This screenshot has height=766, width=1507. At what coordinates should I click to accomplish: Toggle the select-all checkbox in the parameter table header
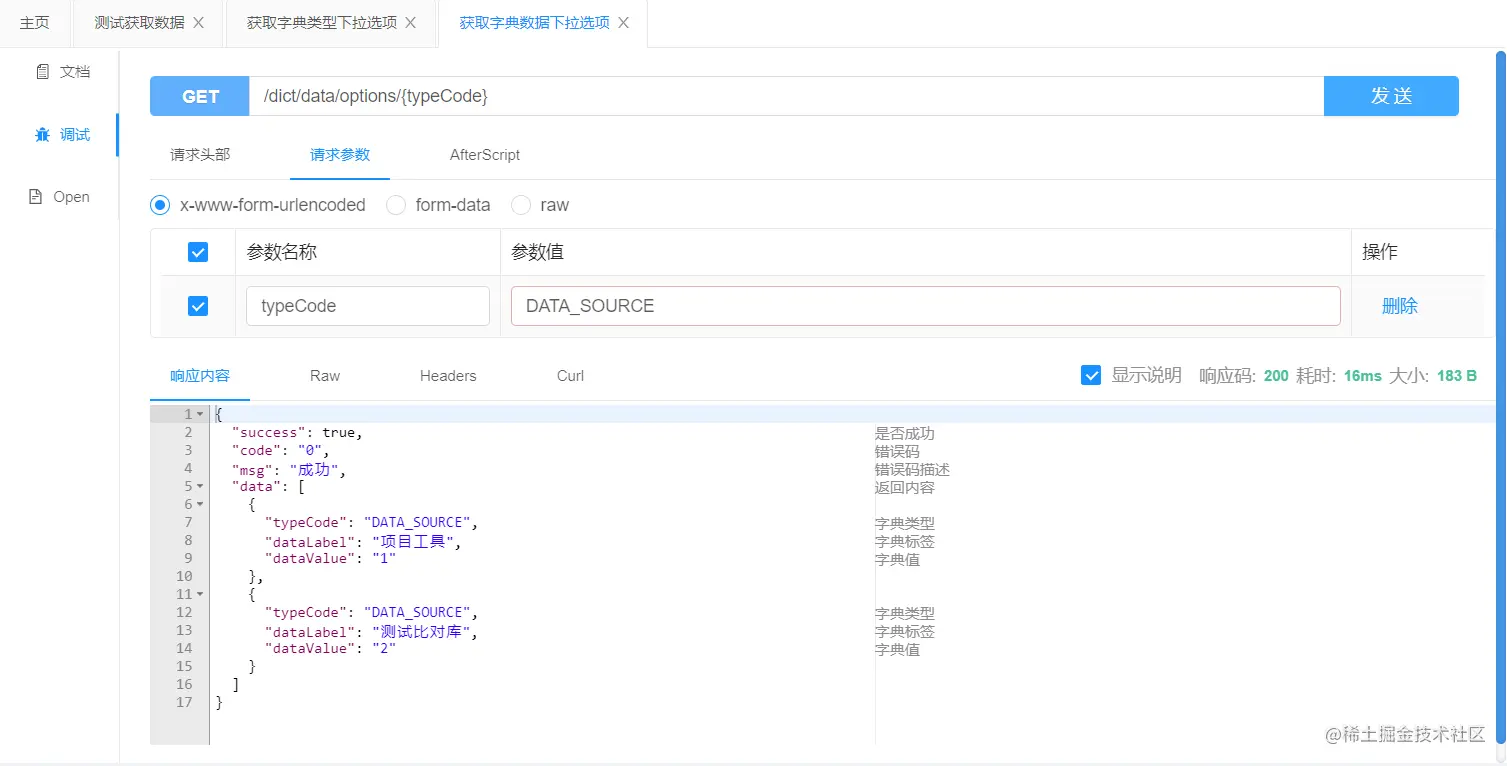[198, 252]
